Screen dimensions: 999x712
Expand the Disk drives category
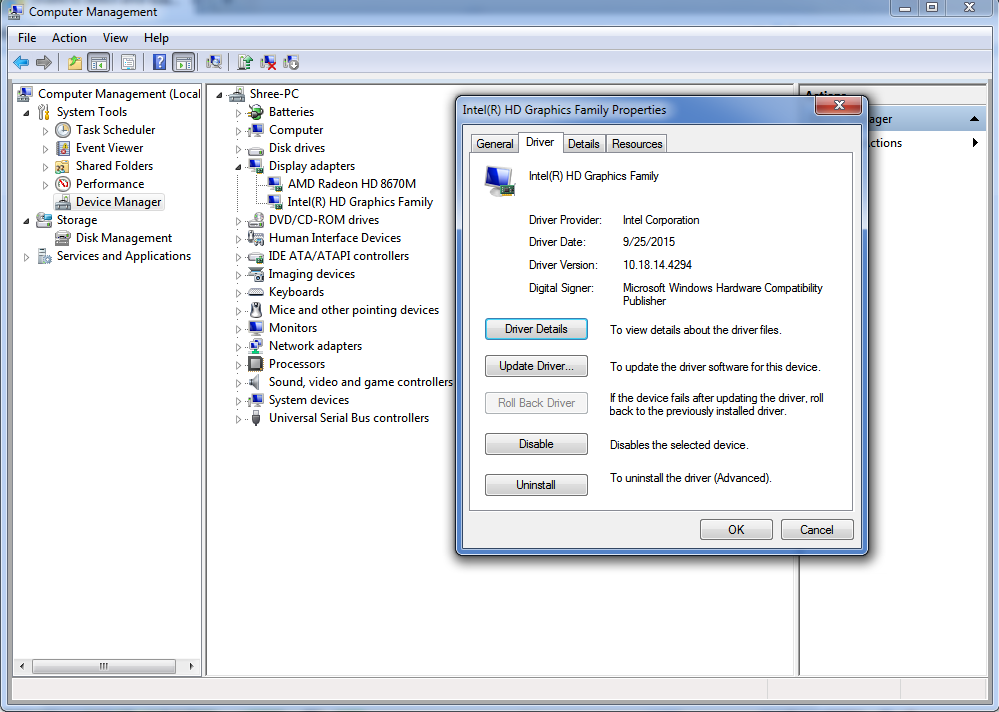[238, 149]
